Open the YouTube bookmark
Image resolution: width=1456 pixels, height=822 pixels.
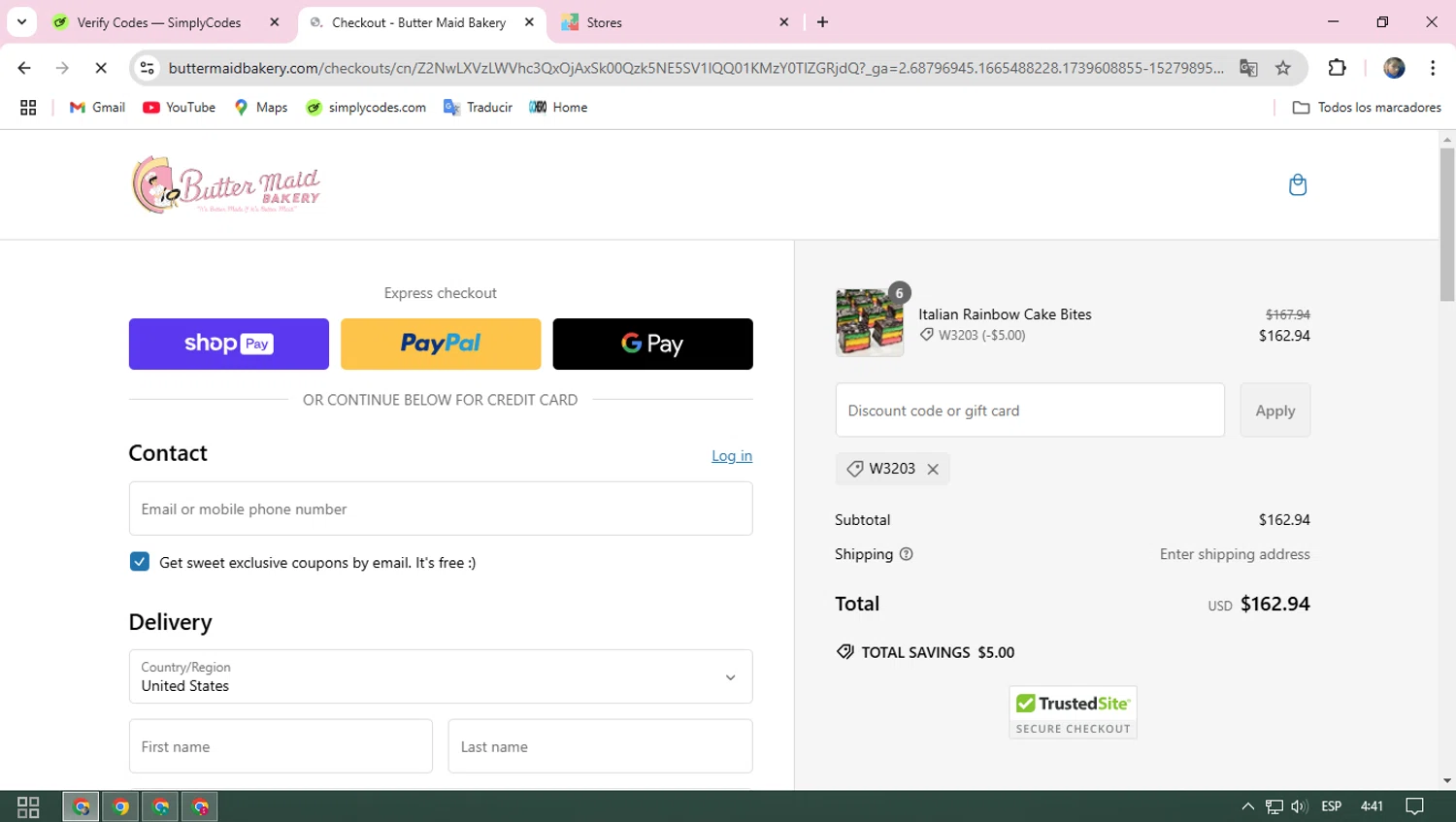[x=180, y=108]
